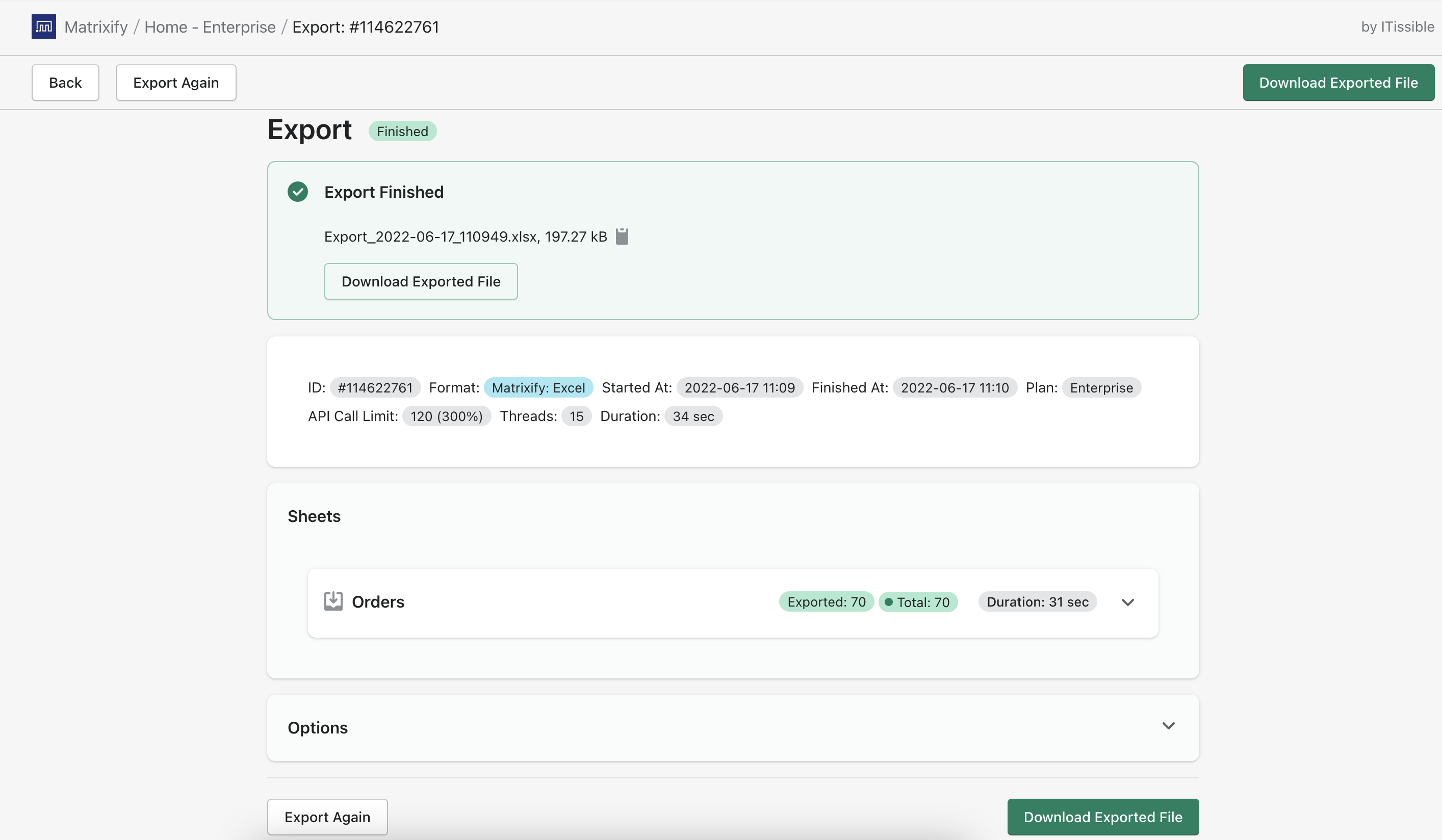Click the Orders sheet name
This screenshot has height=840, width=1442.
click(378, 601)
